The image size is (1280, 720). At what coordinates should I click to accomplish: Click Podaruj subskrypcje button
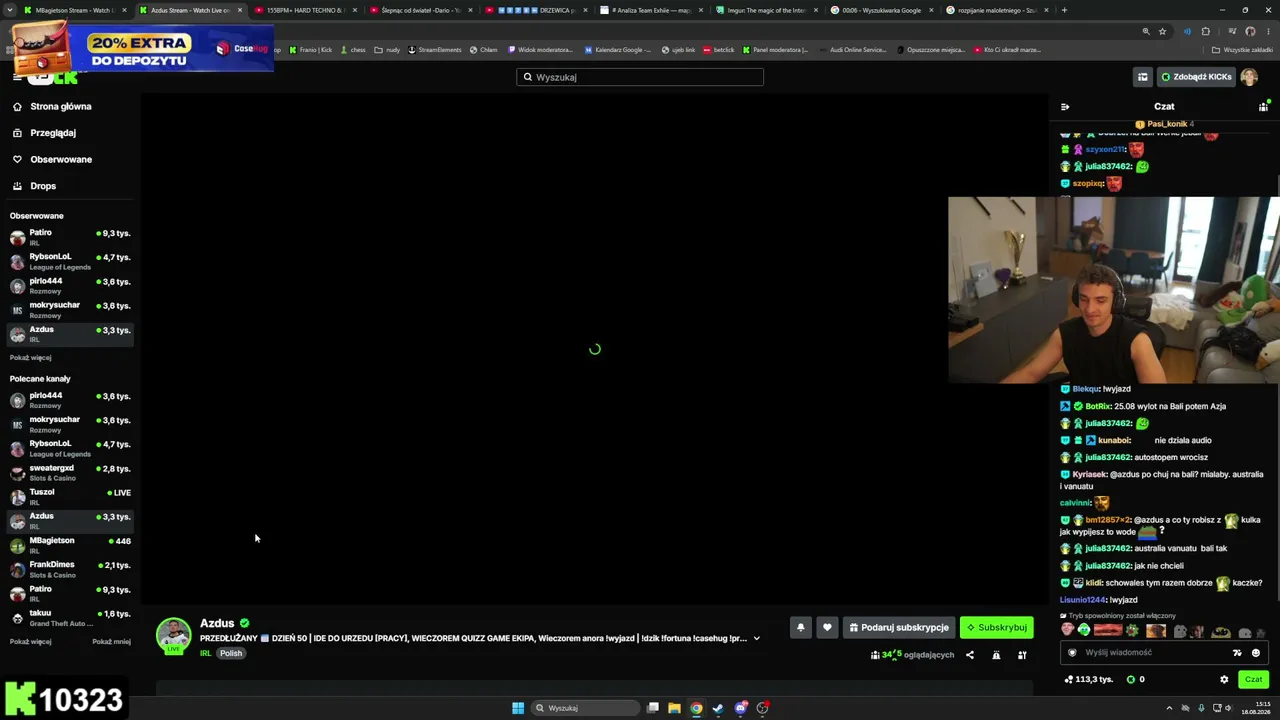coord(898,627)
